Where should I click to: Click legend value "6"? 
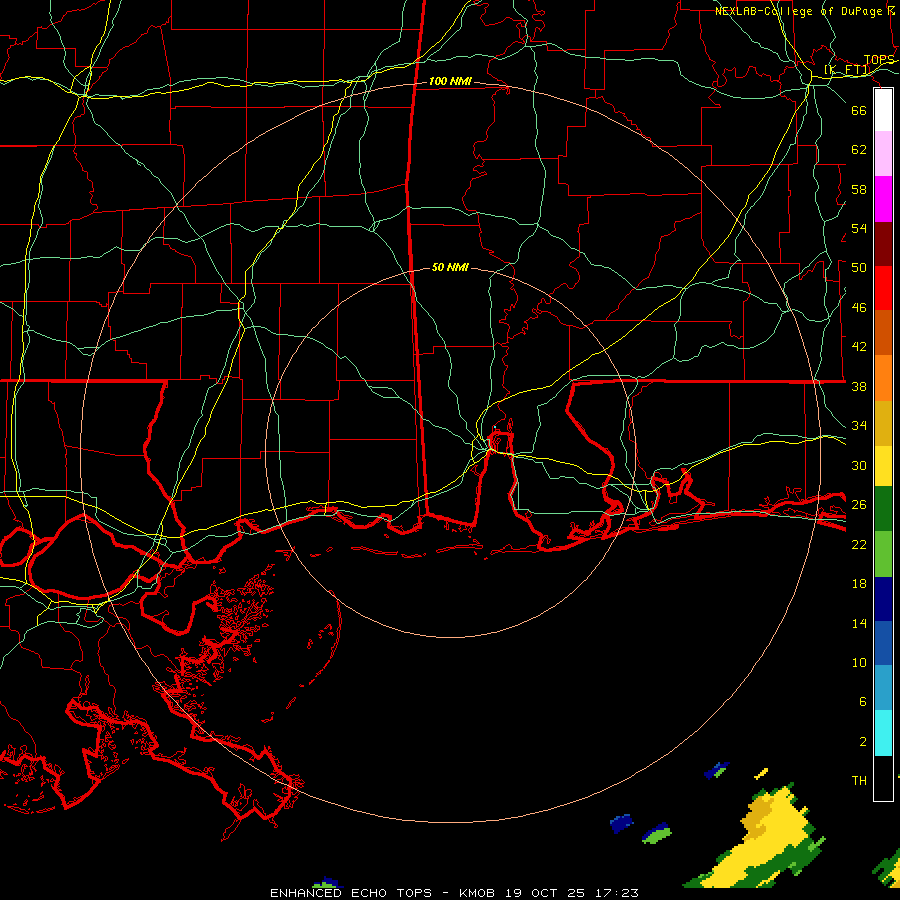pos(863,702)
